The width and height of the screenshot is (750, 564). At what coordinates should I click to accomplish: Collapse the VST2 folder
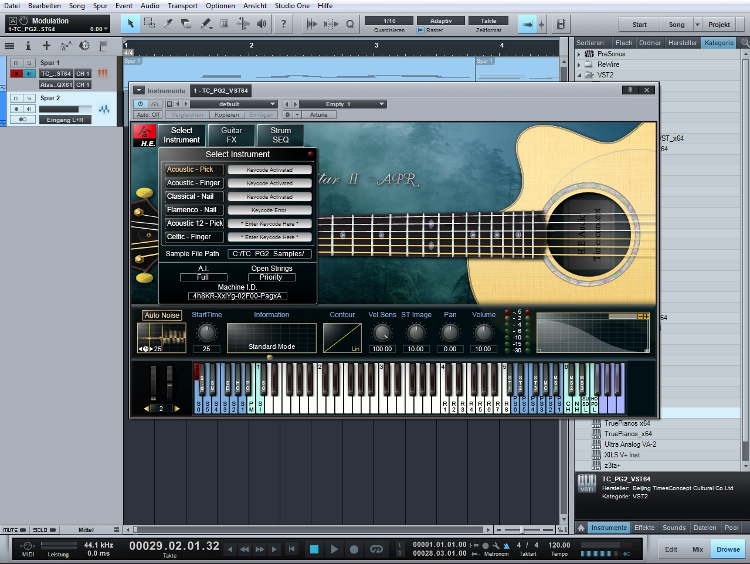579,75
